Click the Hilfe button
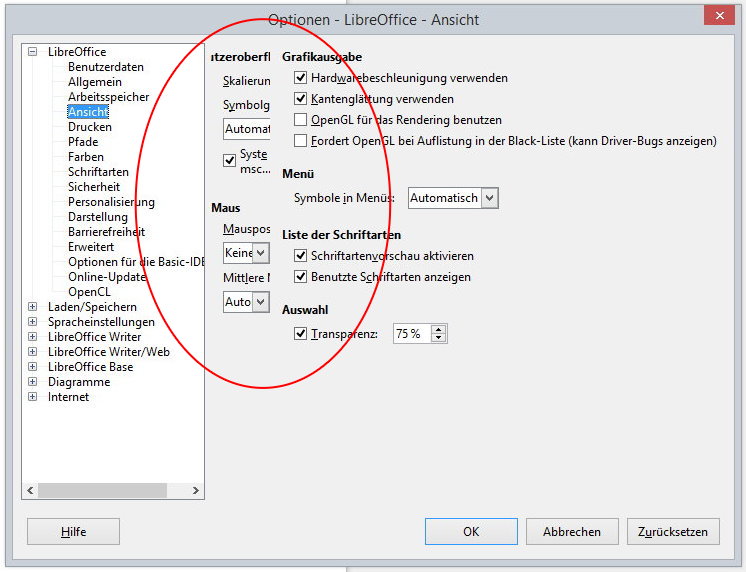Image resolution: width=746 pixels, height=572 pixels. [73, 532]
